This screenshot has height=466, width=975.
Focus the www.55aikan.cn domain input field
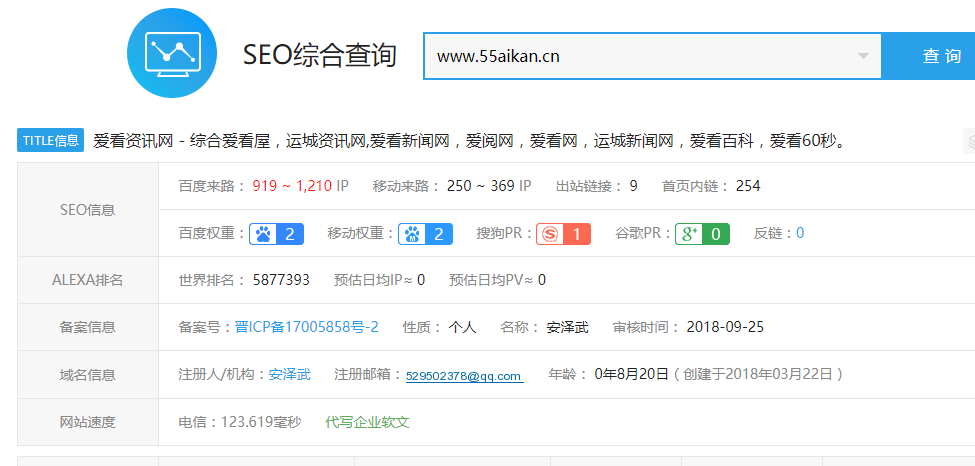(x=640, y=56)
